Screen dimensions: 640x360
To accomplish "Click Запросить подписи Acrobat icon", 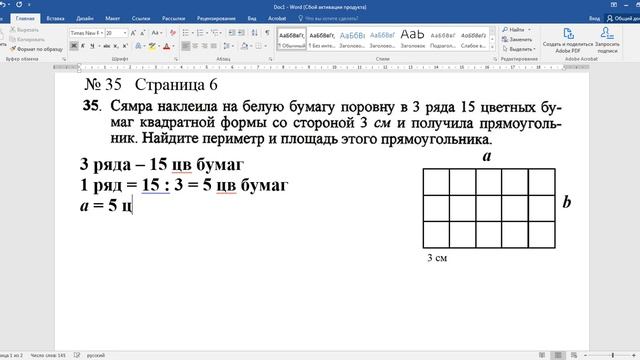I will tap(607, 40).
